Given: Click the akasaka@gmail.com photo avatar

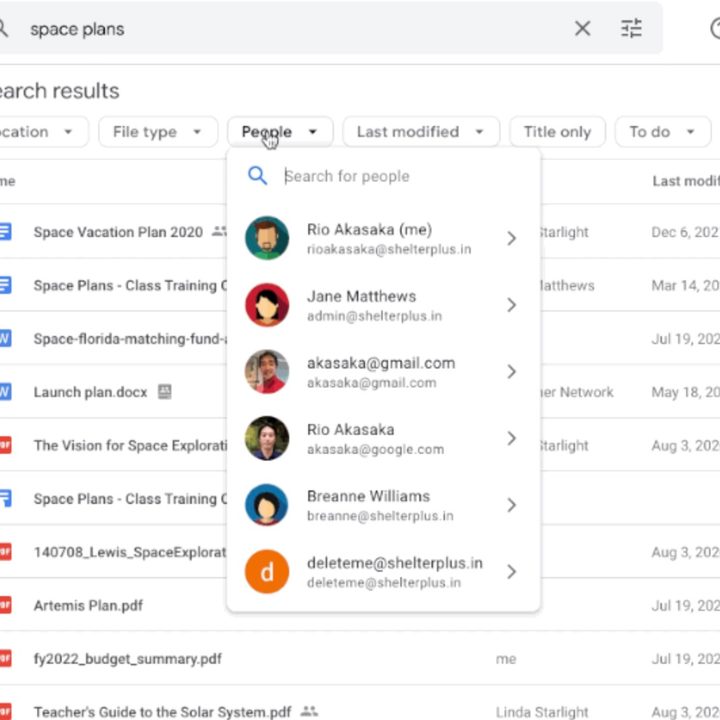Looking at the screenshot, I should [267, 371].
